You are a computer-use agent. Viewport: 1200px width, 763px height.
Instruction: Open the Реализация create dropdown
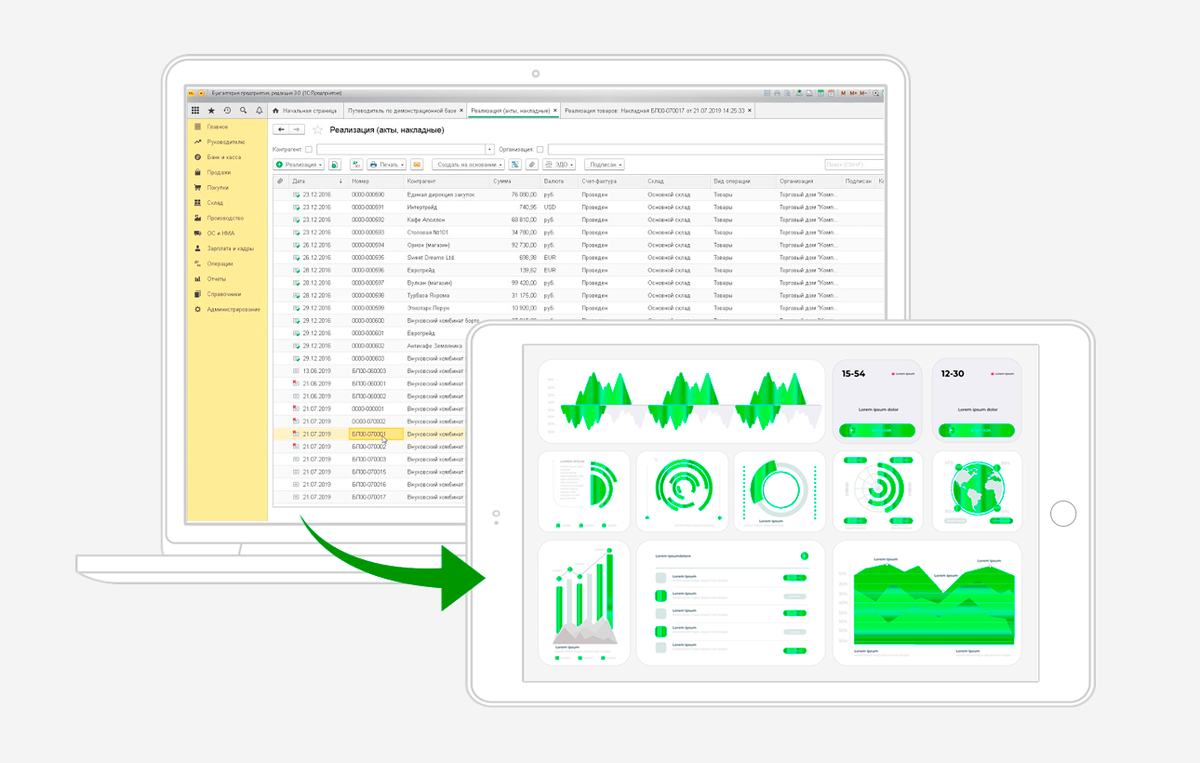(299, 164)
